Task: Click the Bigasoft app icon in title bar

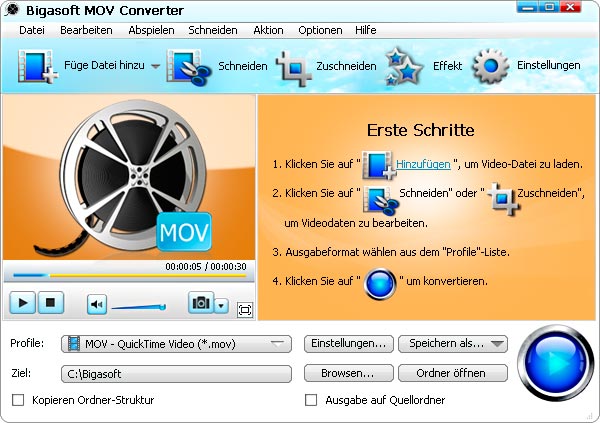Action: pos(12,10)
